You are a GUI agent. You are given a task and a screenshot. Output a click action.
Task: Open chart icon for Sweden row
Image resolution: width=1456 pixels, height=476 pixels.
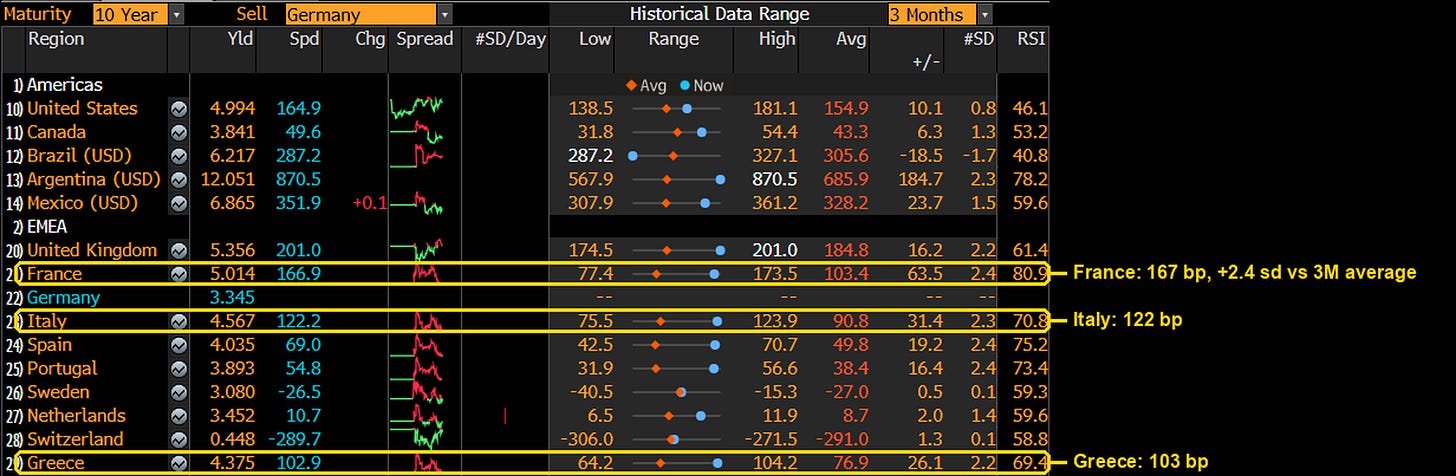point(178,392)
